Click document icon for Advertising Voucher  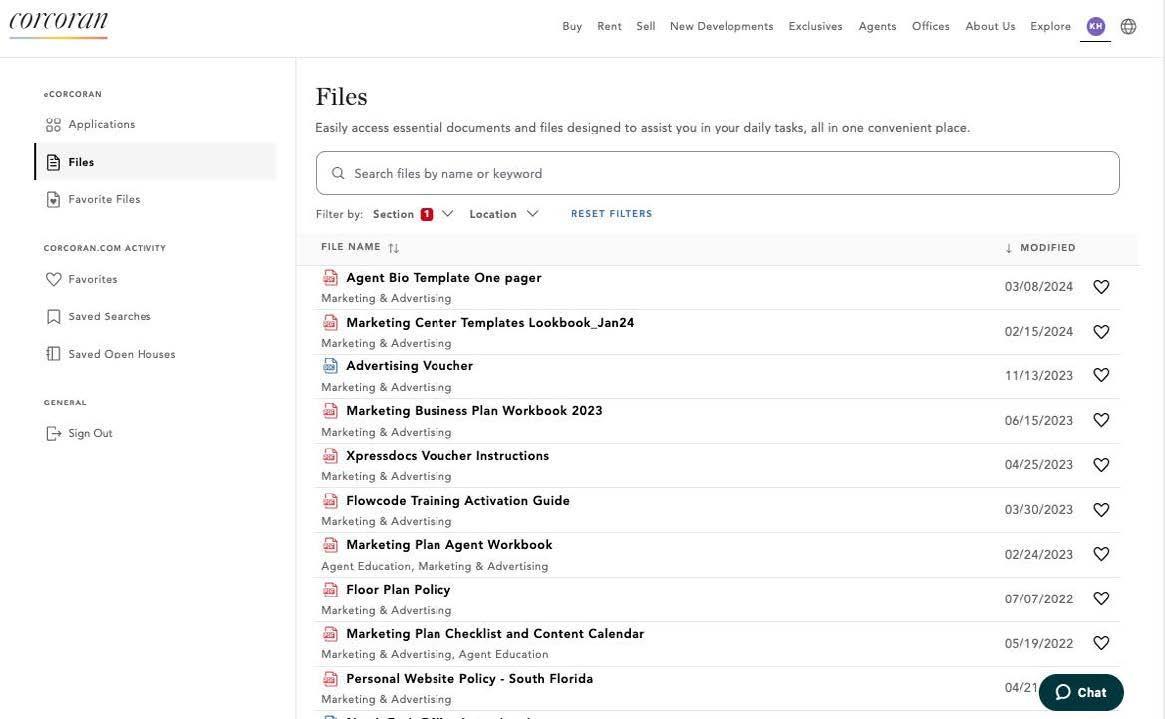(330, 365)
